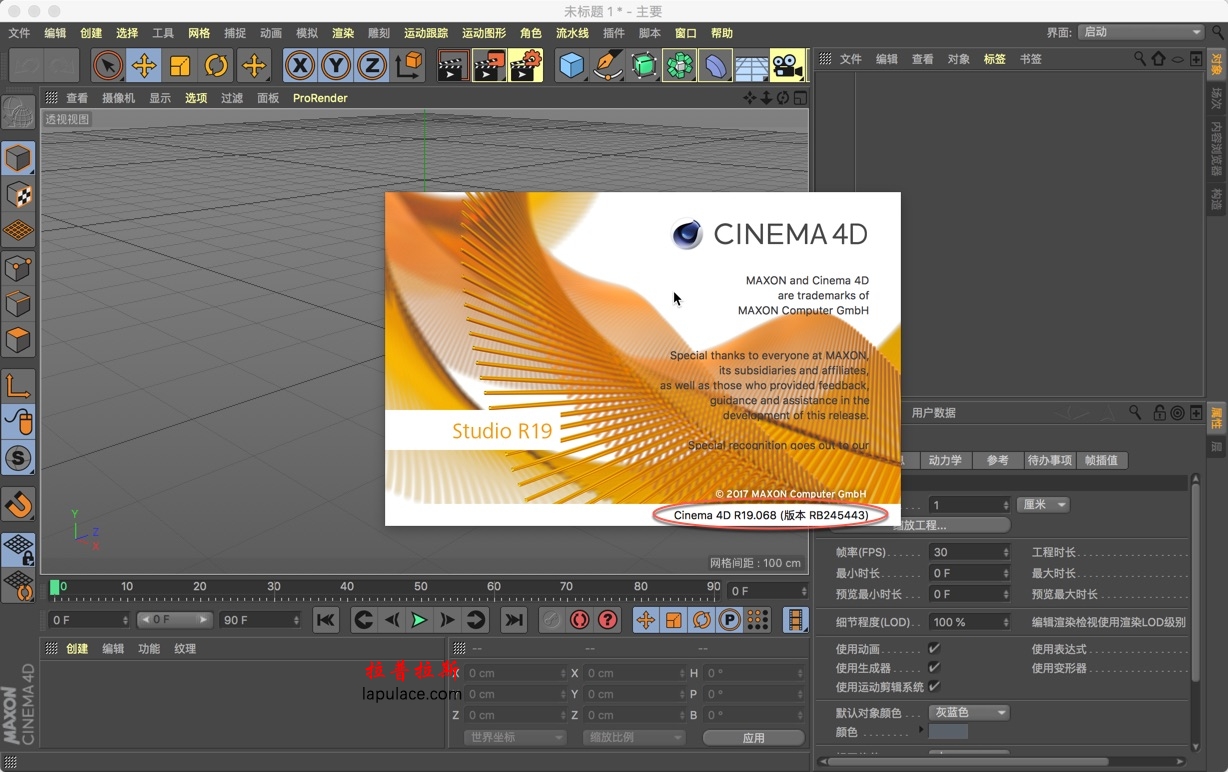Open the 创建 material manager menu

(x=77, y=649)
